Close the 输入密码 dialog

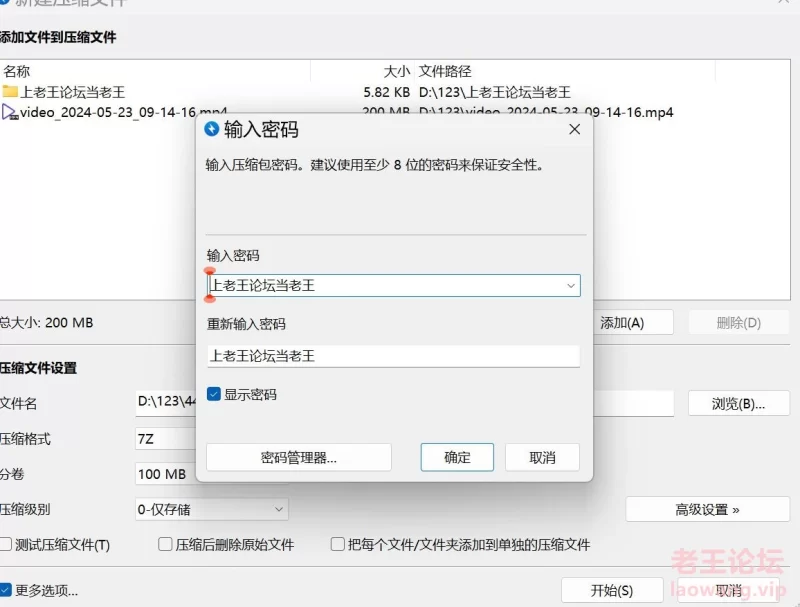(x=574, y=130)
